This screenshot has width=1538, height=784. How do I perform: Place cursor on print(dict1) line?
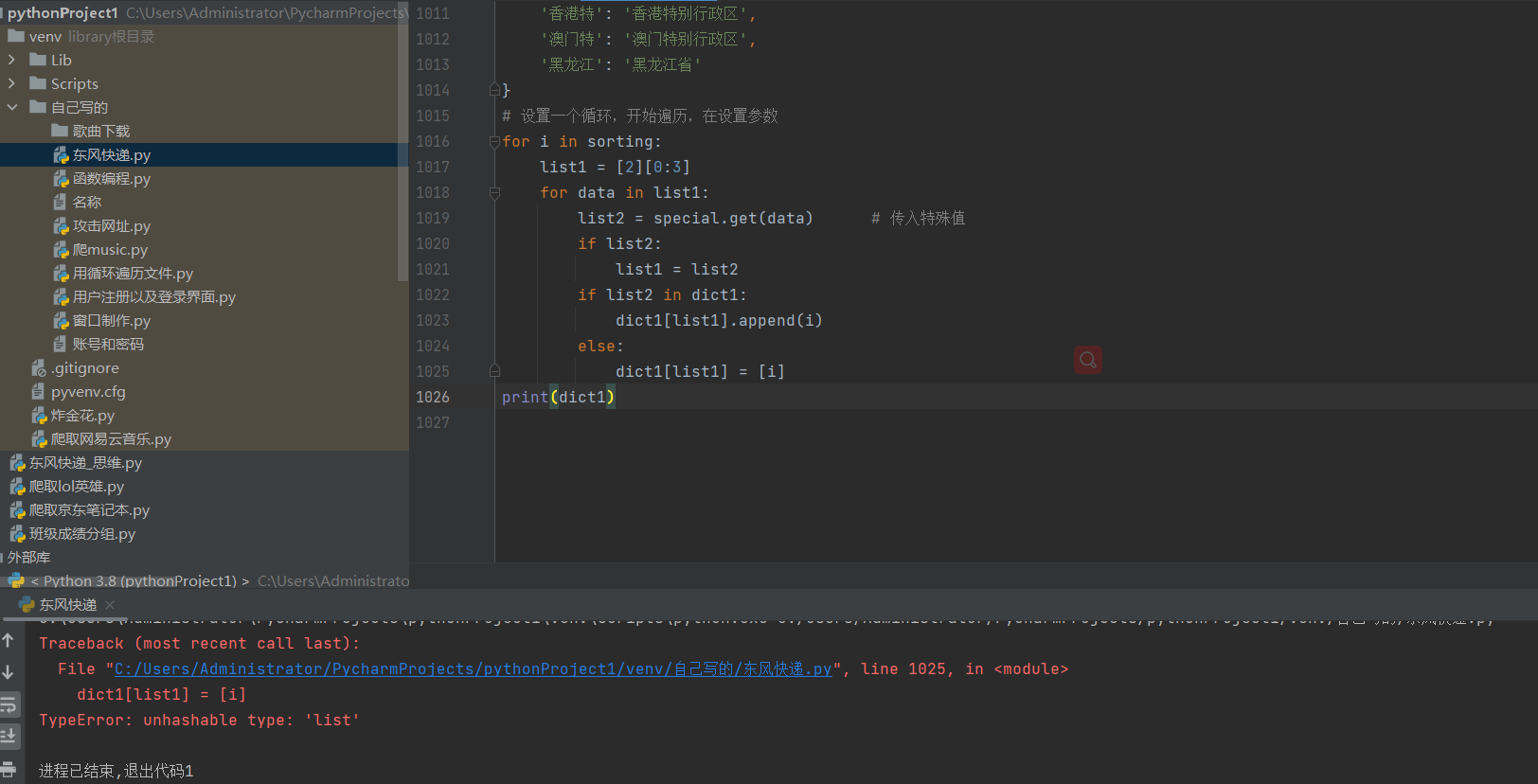559,397
